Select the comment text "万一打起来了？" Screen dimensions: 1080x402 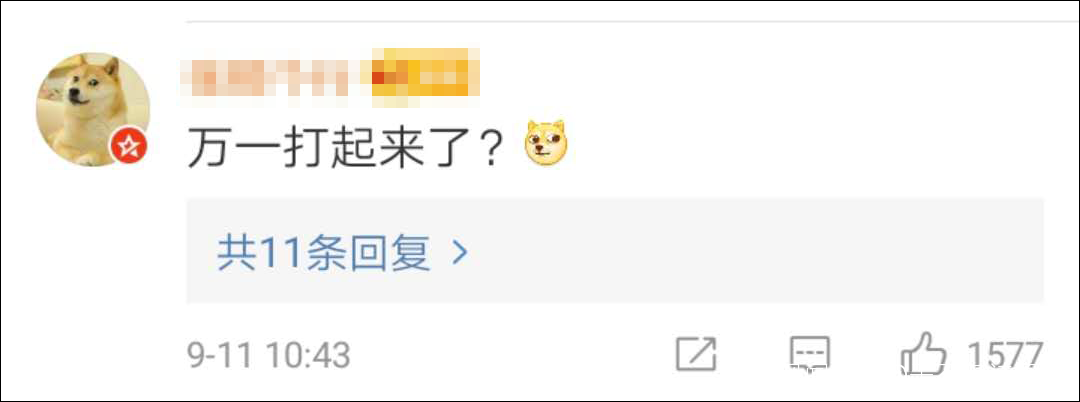click(x=344, y=146)
